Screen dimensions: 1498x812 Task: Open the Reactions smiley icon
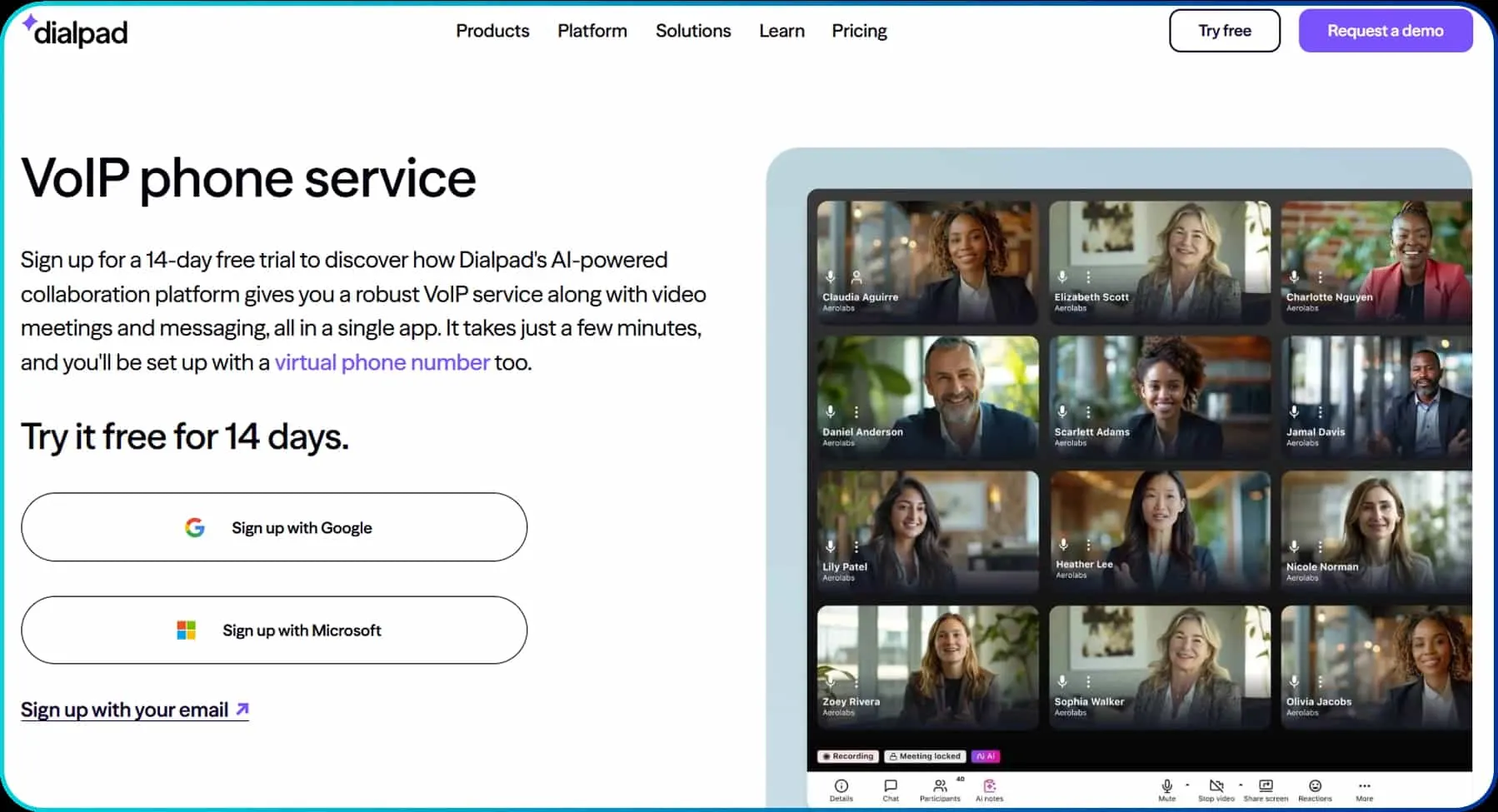pyautogui.click(x=1315, y=786)
